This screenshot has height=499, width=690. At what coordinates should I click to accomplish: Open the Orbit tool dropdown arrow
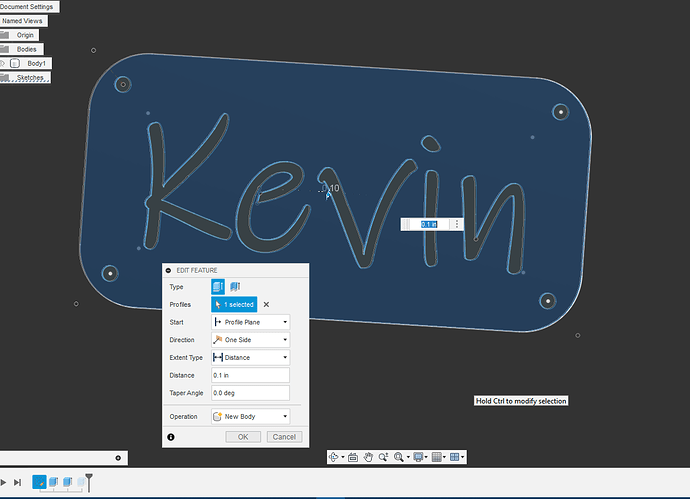[x=342, y=458]
